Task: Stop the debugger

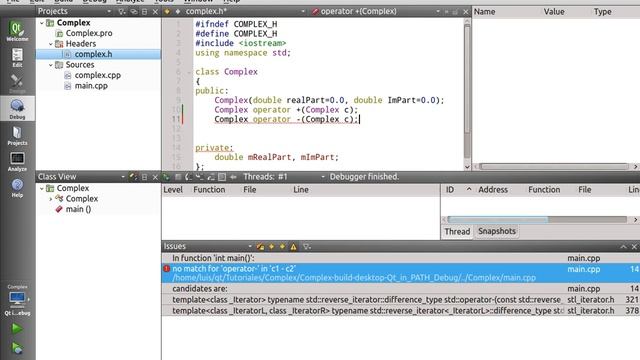Action: (x=178, y=177)
